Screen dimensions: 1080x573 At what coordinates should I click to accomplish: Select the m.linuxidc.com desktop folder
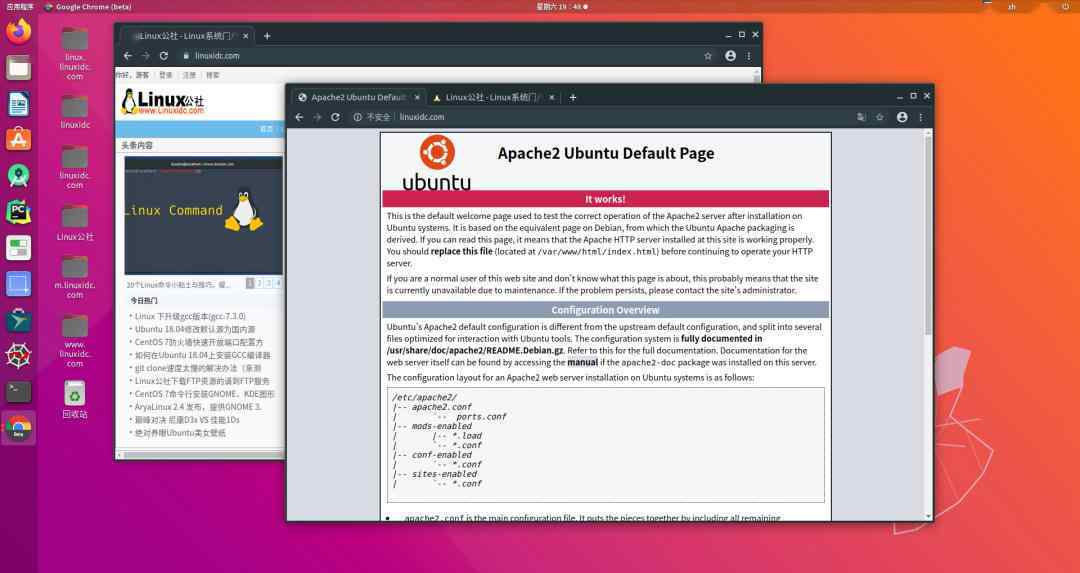point(74,277)
